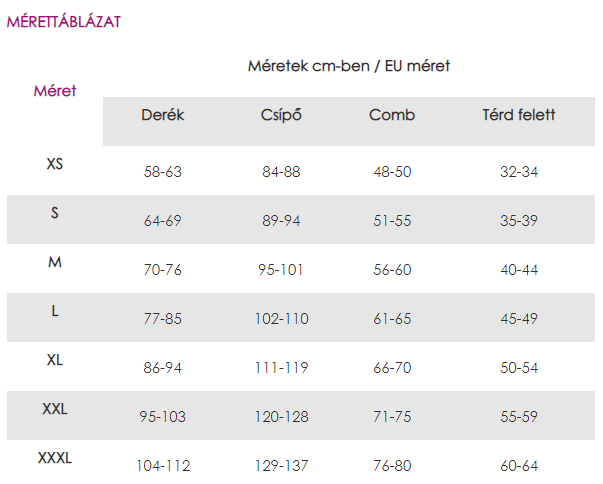Click the S size row label
603x484 pixels.
click(55, 213)
